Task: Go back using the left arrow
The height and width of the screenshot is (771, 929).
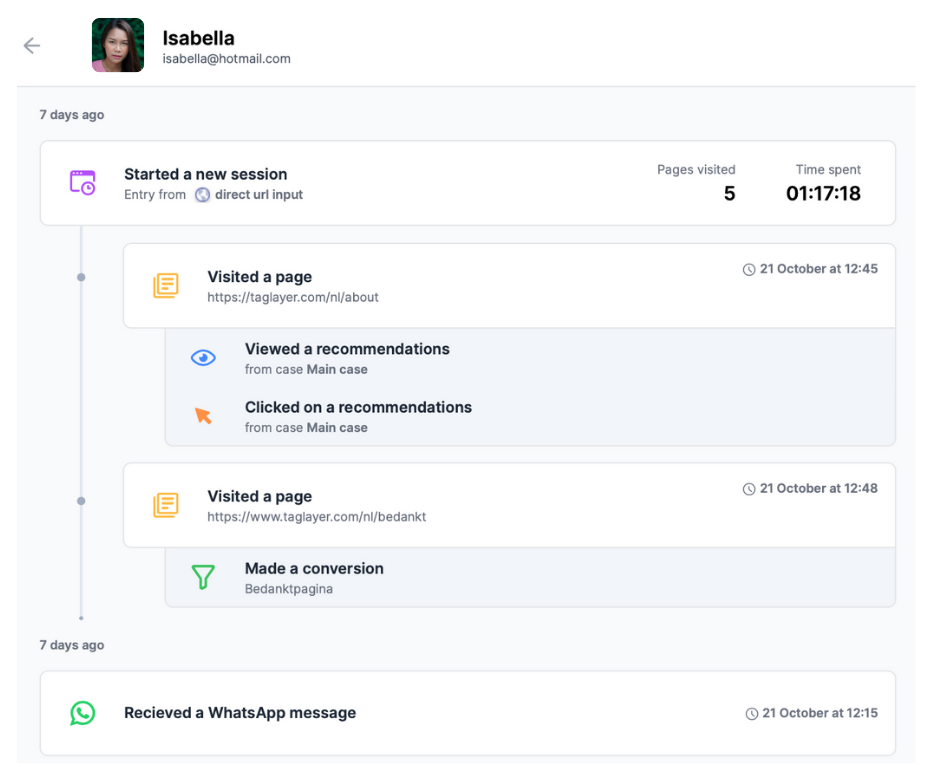Action: coord(31,46)
